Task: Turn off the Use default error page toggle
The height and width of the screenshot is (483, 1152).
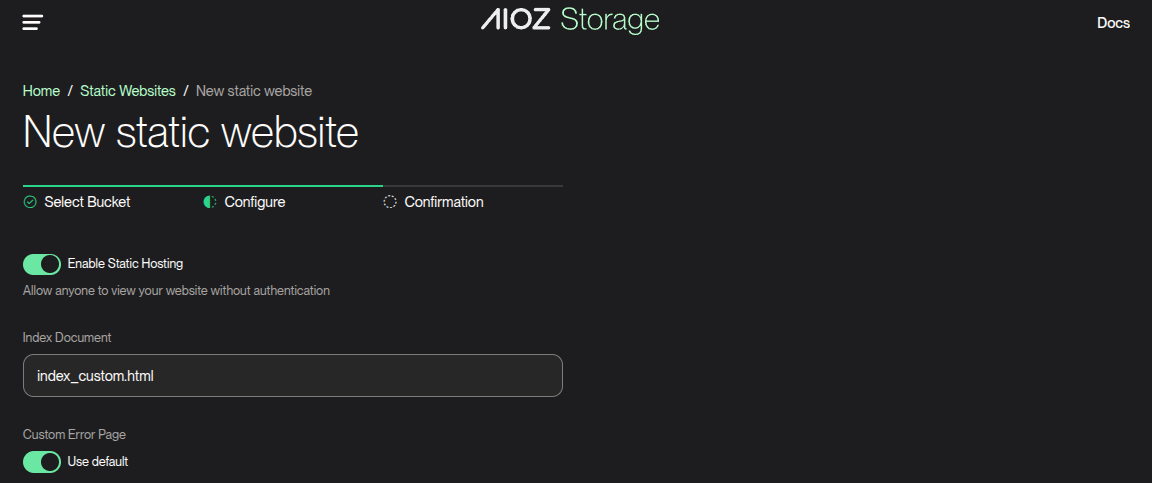Action: 42,462
